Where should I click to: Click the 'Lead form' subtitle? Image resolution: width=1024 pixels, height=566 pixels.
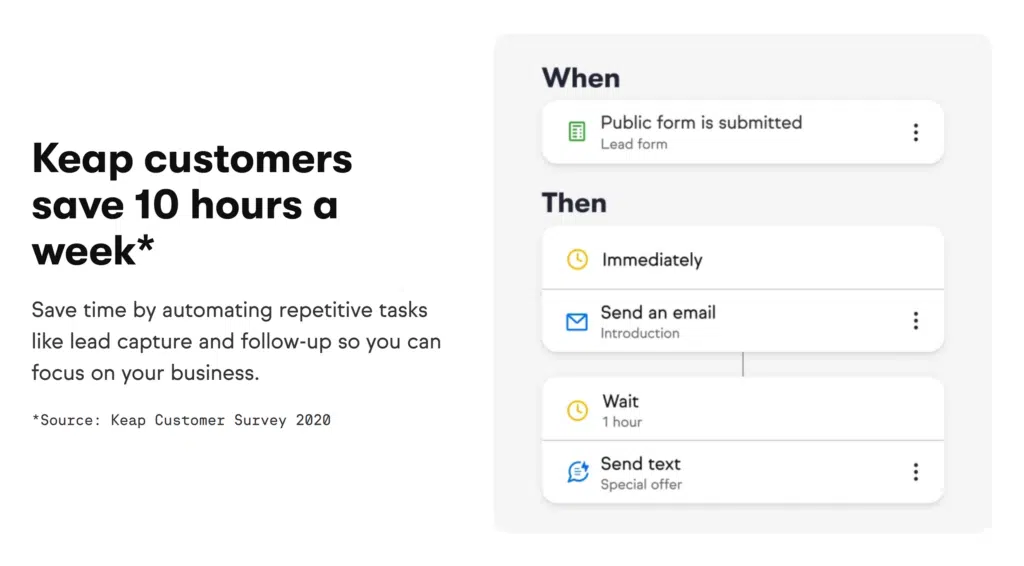(x=633, y=144)
